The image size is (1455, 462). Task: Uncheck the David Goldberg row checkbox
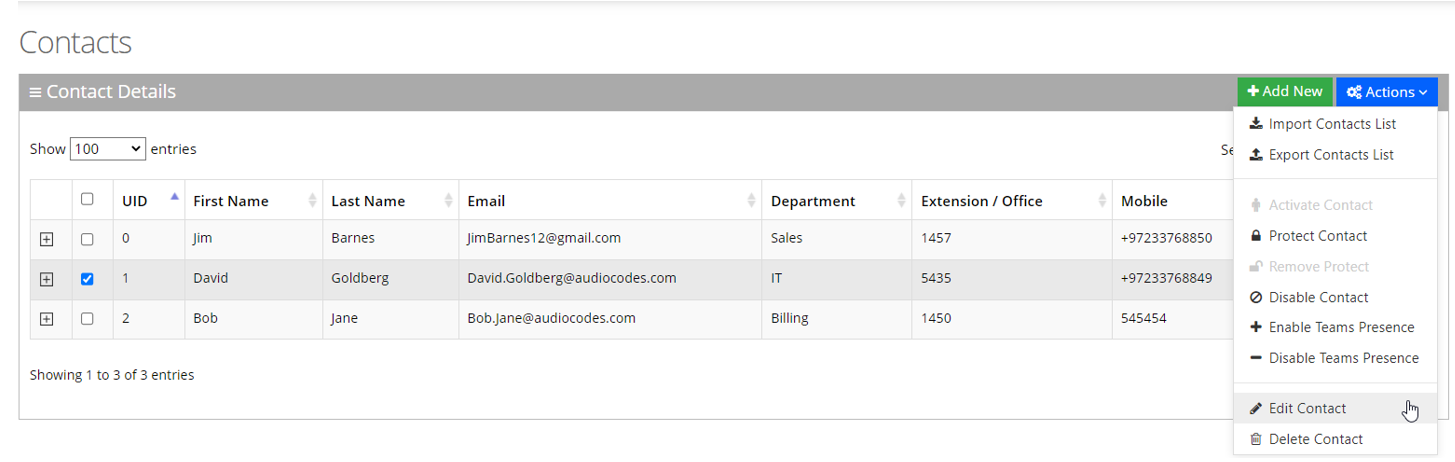point(87,279)
